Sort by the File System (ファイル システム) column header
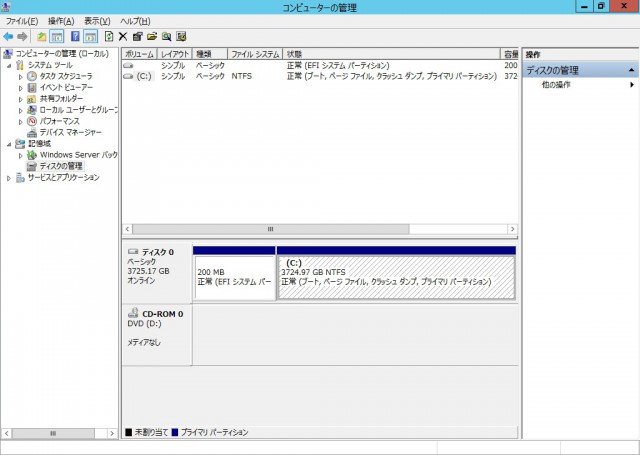 click(x=255, y=54)
